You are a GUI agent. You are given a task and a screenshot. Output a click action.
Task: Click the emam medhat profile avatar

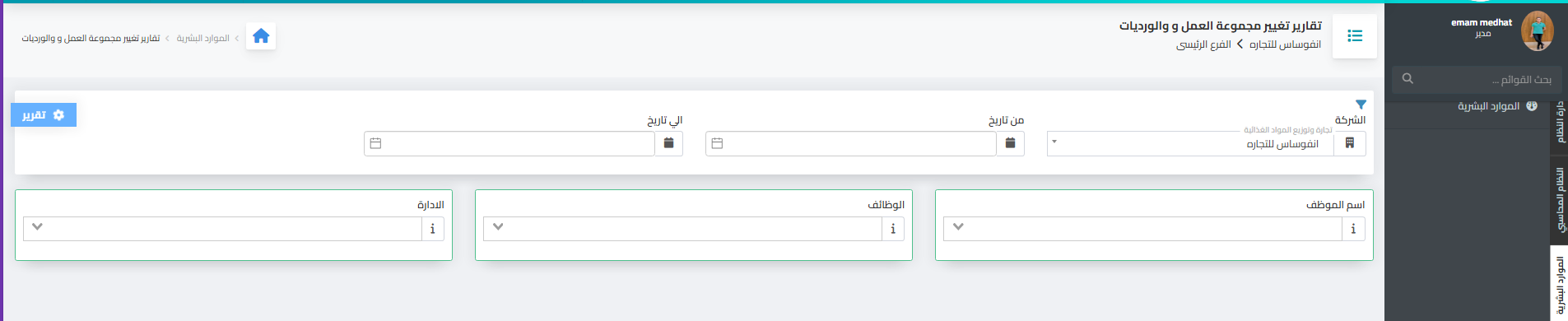[1537, 30]
